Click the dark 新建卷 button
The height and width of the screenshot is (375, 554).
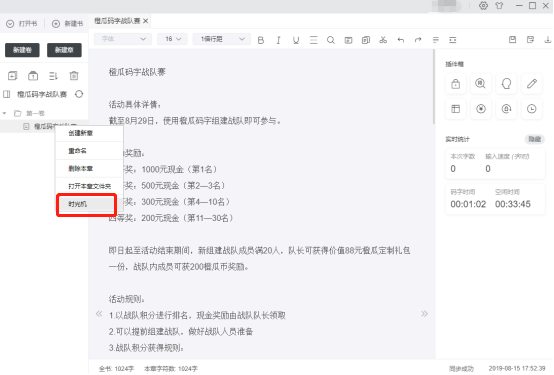(22, 50)
